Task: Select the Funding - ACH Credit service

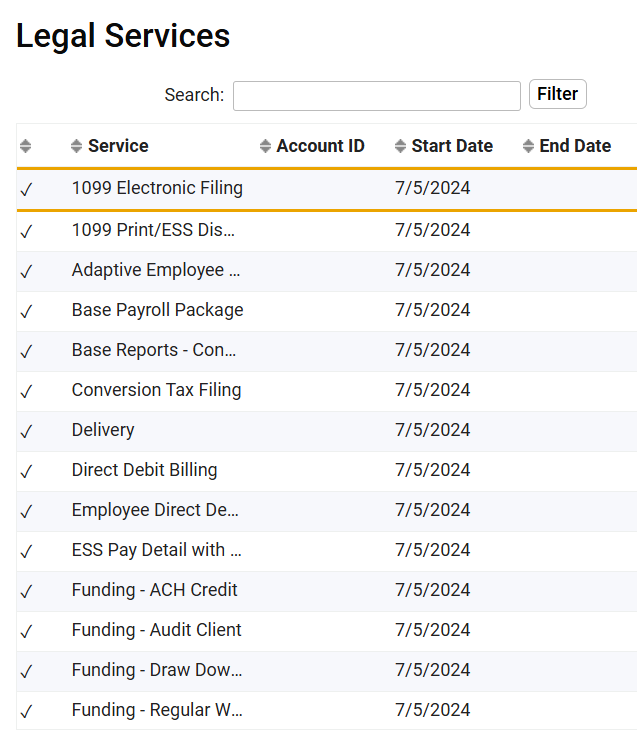Action: click(x=154, y=590)
